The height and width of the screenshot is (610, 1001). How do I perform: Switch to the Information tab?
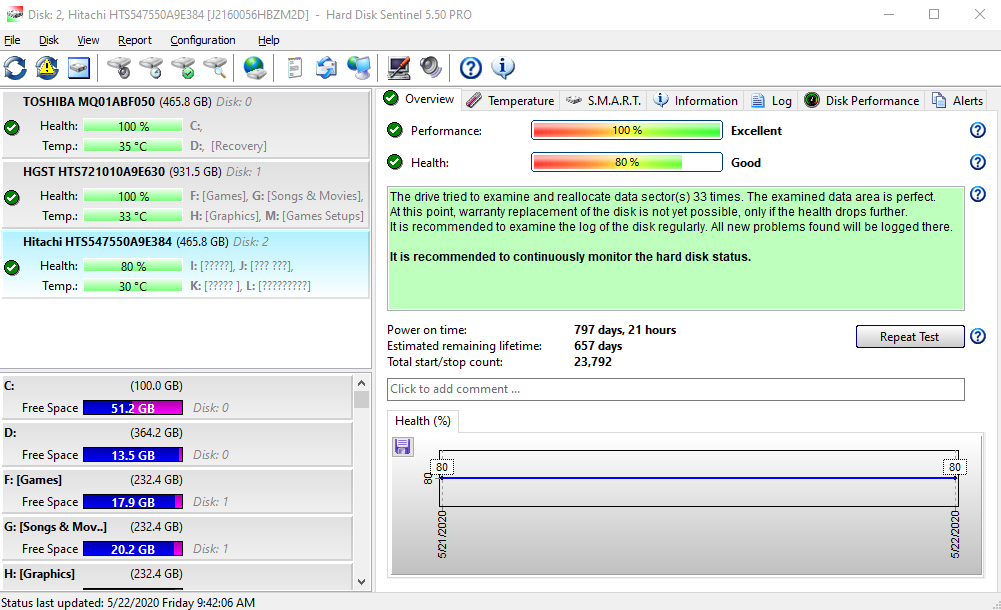coord(696,101)
